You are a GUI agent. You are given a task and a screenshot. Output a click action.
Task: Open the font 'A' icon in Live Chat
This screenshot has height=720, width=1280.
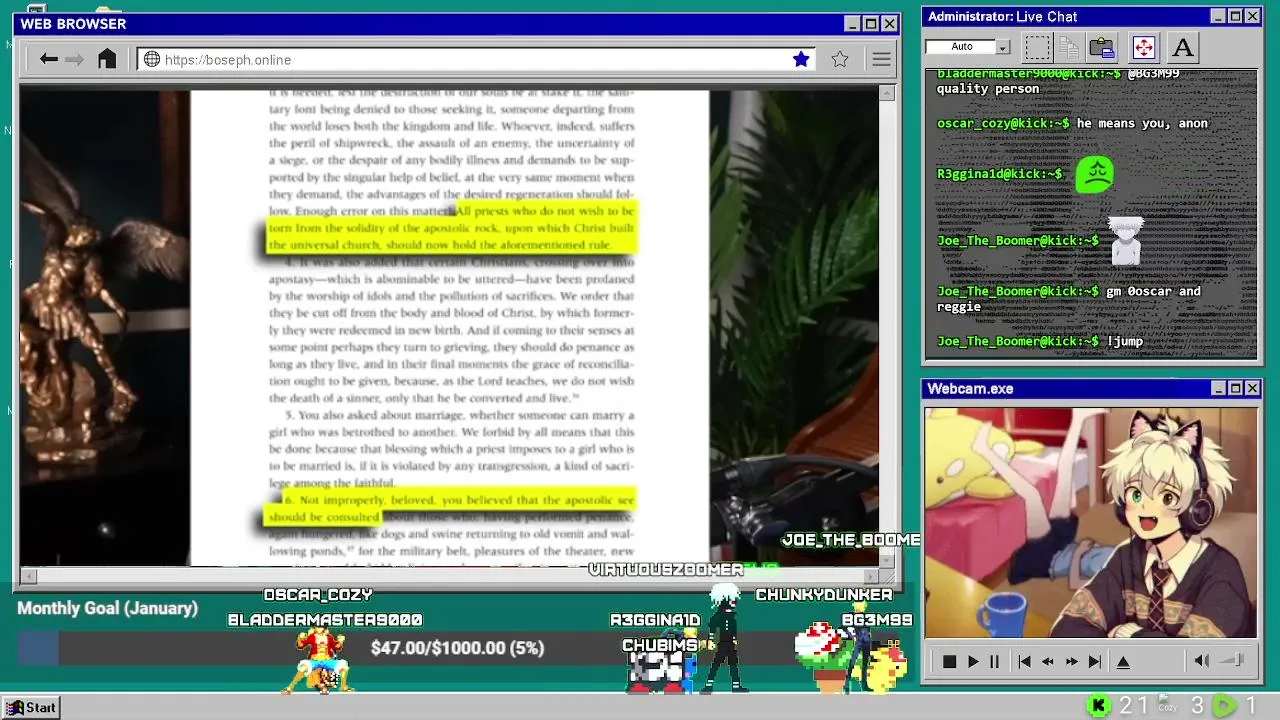[1183, 47]
